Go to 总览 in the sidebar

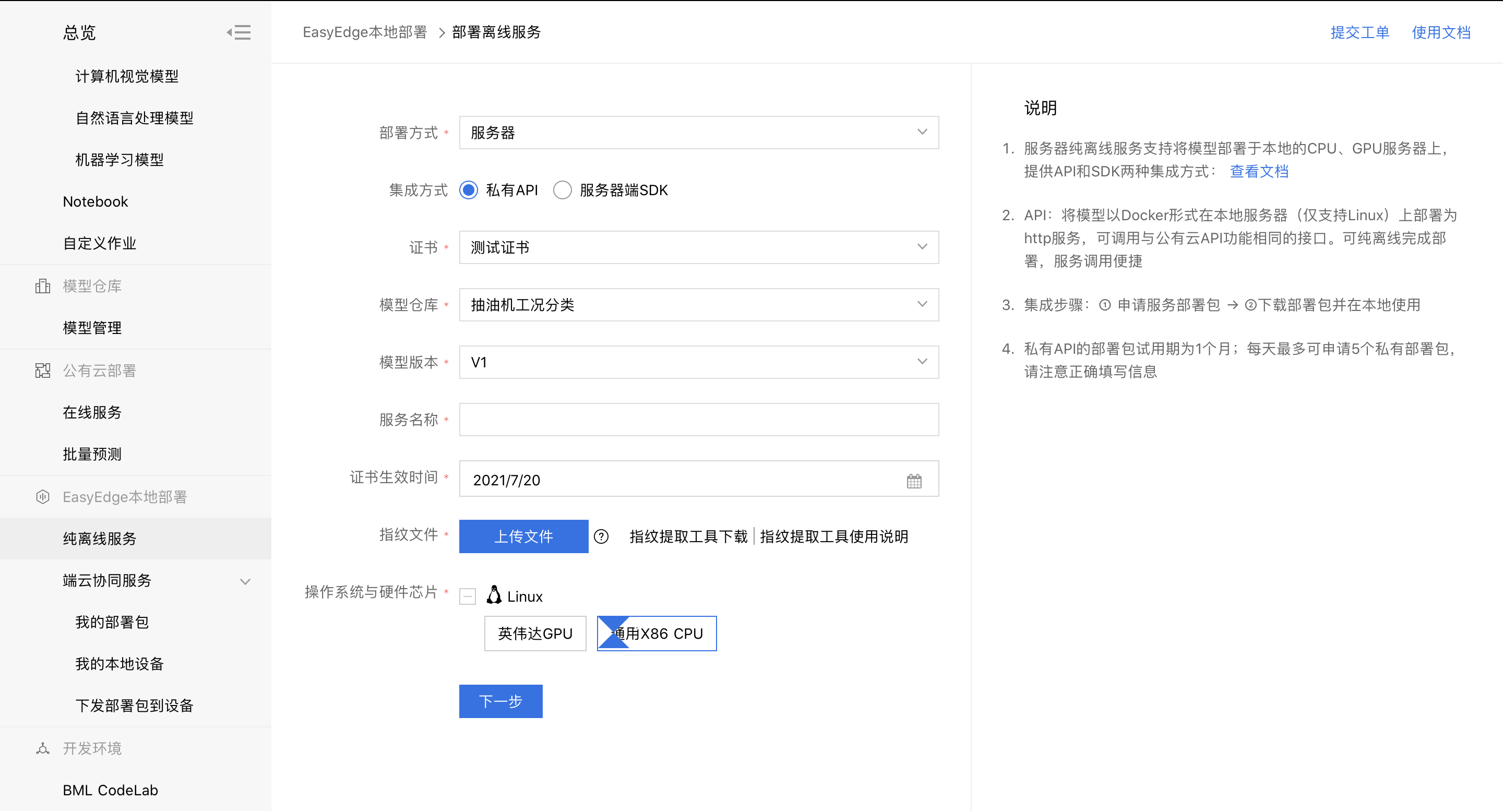[79, 32]
